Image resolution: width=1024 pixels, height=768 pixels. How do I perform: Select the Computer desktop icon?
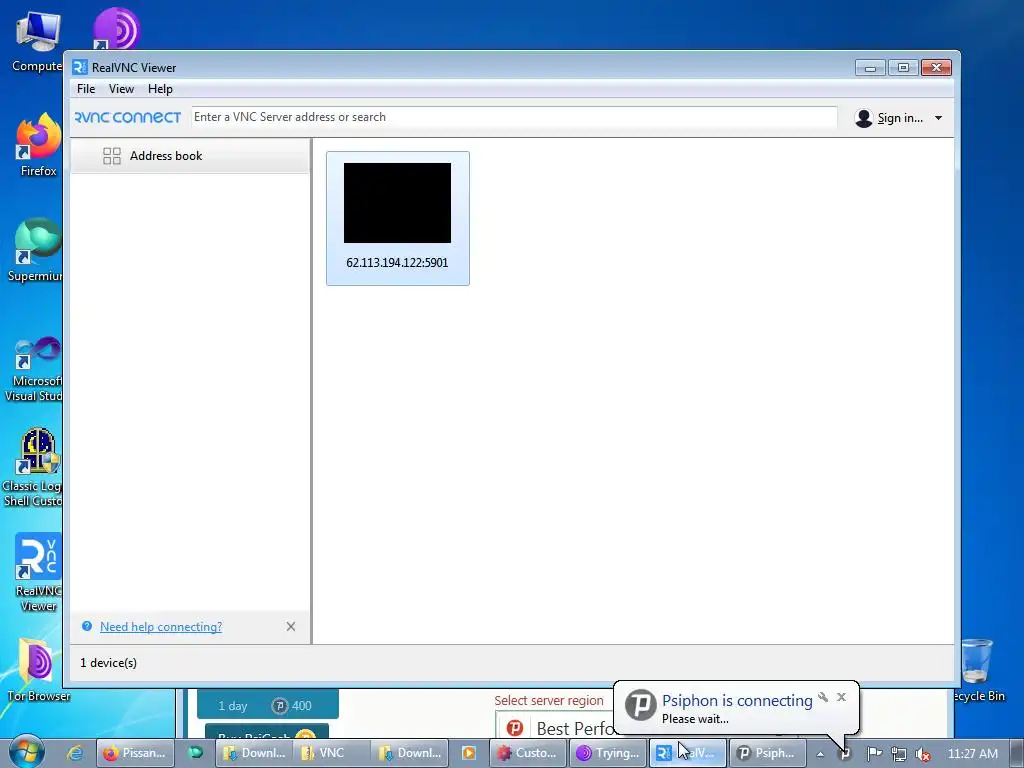click(x=37, y=40)
